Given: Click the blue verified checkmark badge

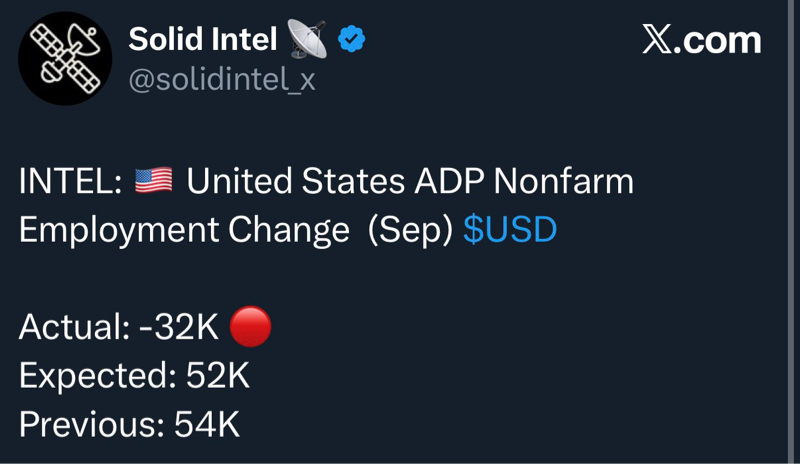Looking at the screenshot, I should [x=351, y=40].
